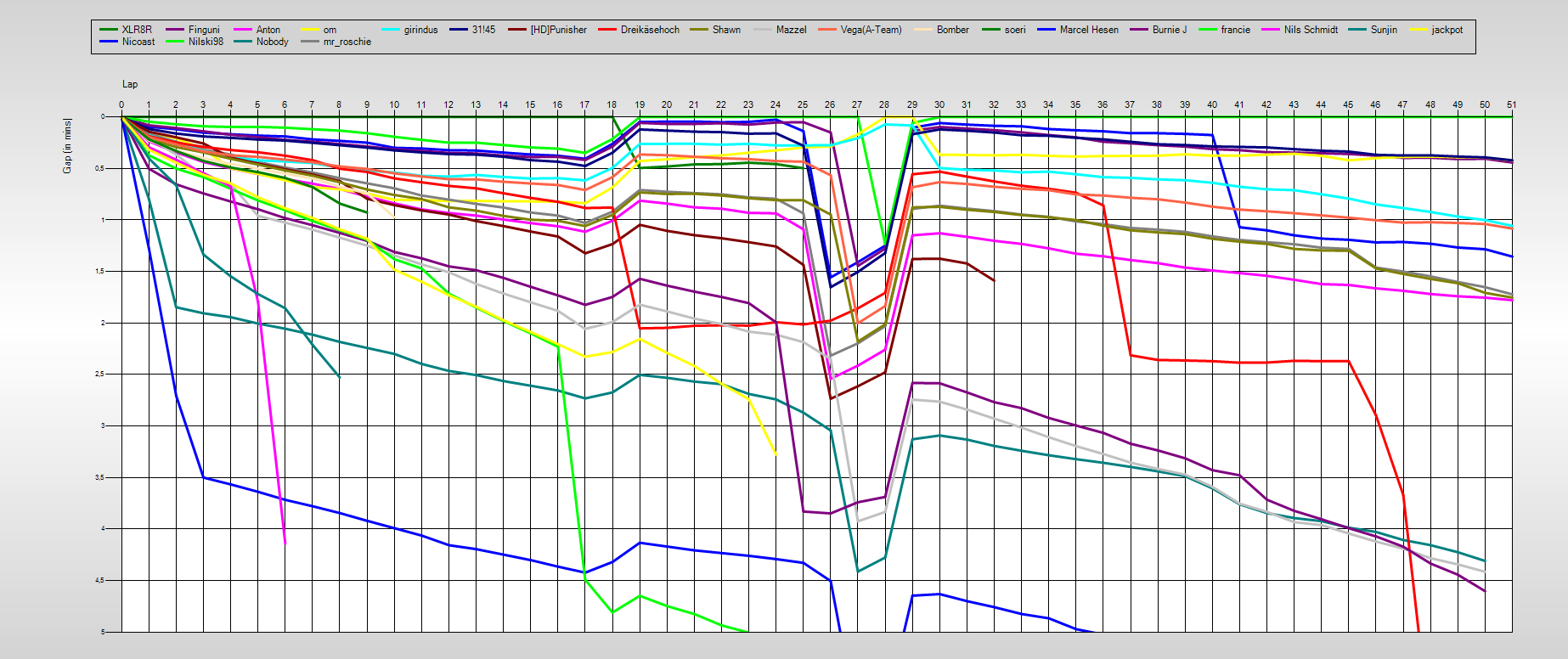Click the red line swatch beside Dreikäsehoch

pos(606,30)
